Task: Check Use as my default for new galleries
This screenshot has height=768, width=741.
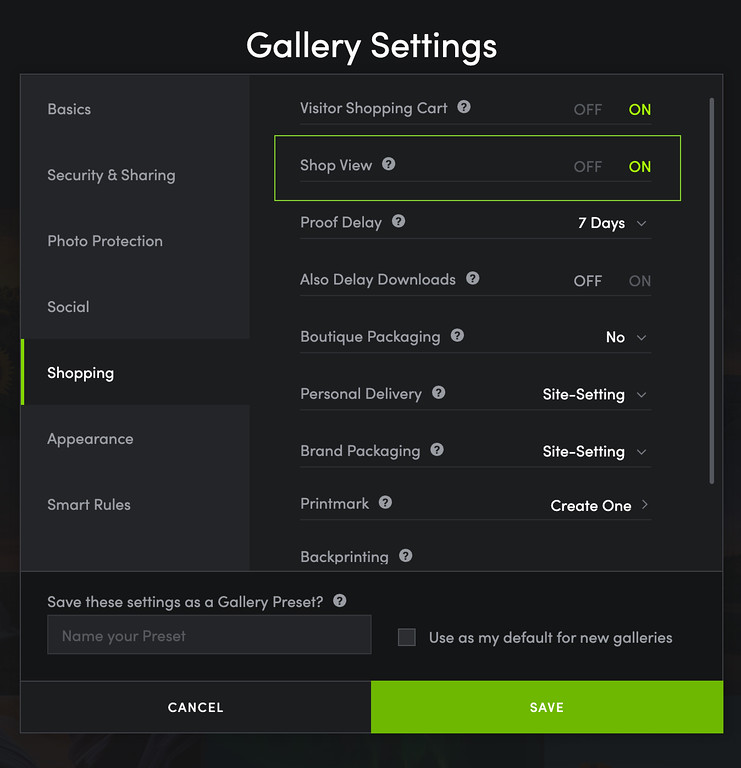Action: coord(407,637)
